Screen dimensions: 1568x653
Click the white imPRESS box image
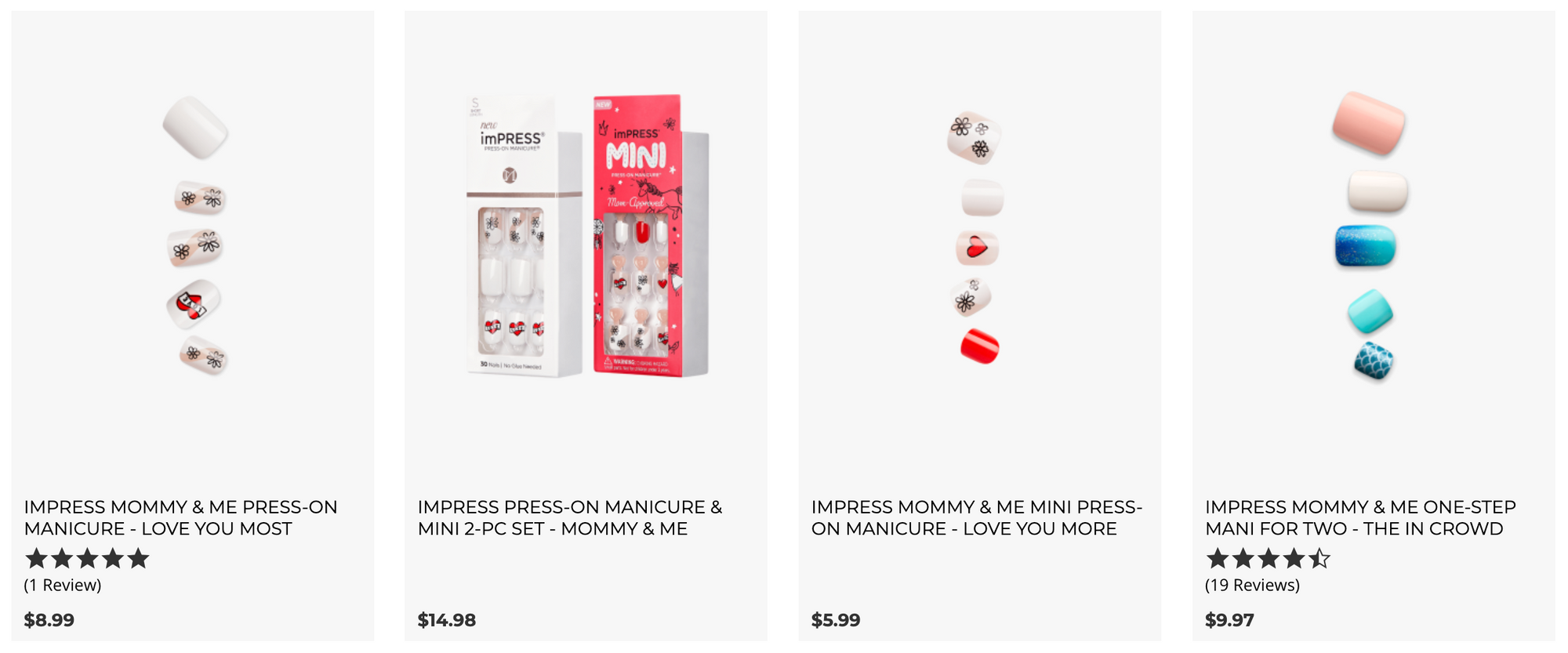[524, 235]
